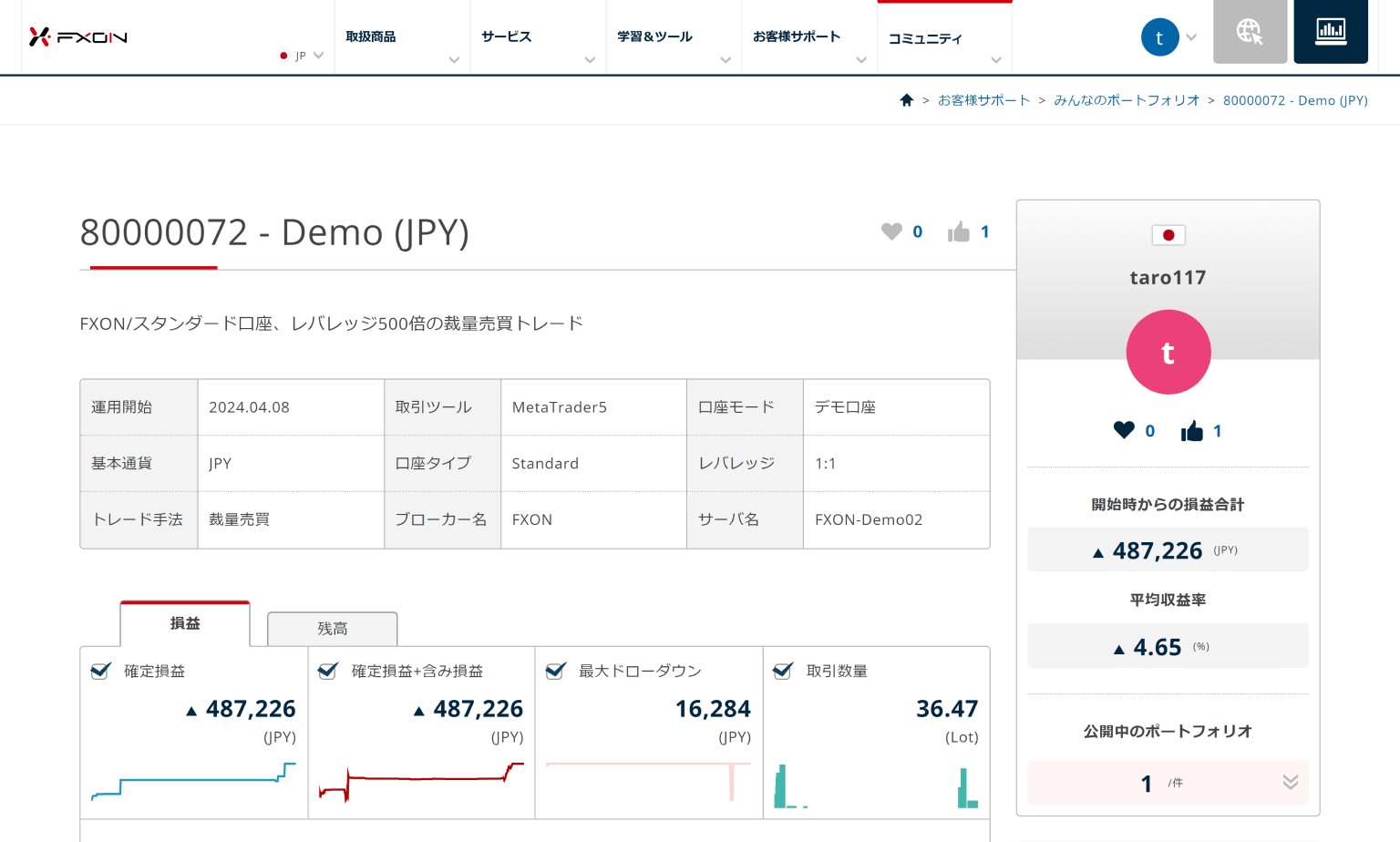Viewport: 1400px width, 842px height.
Task: Click the JPY base currency cell
Action: point(291,463)
